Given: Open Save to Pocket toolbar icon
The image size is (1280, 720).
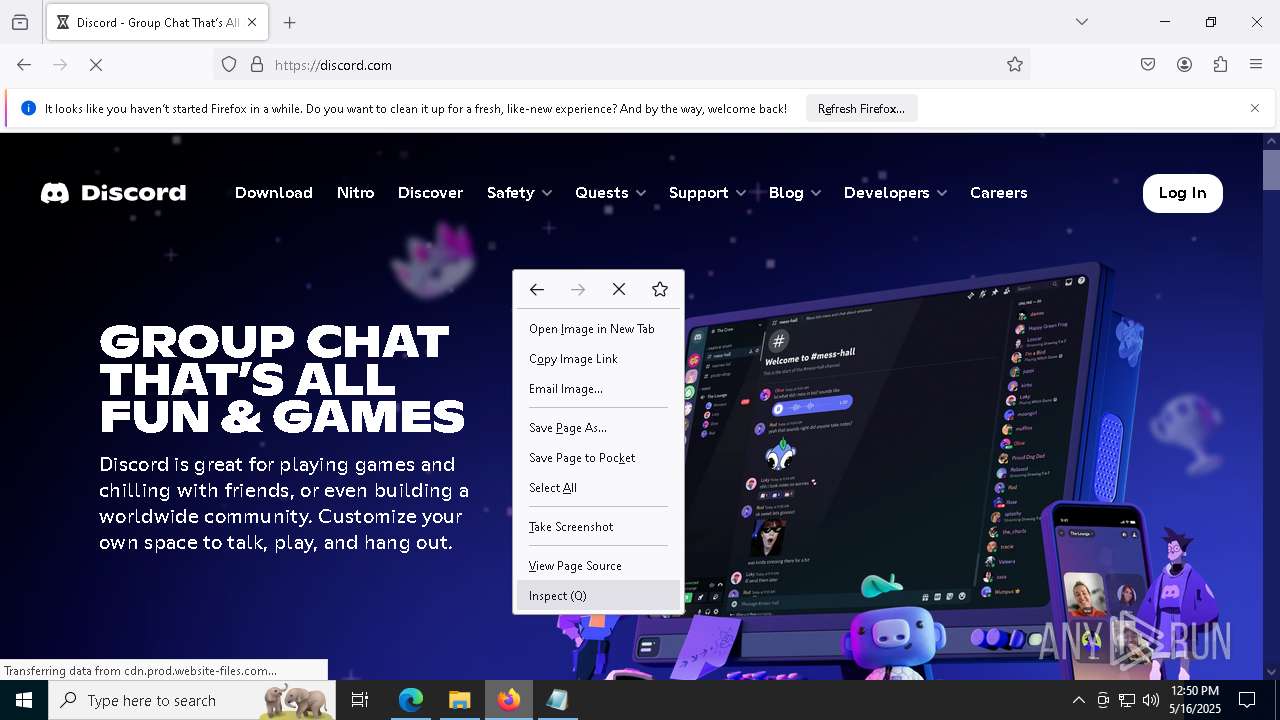Looking at the screenshot, I should click(1148, 65).
